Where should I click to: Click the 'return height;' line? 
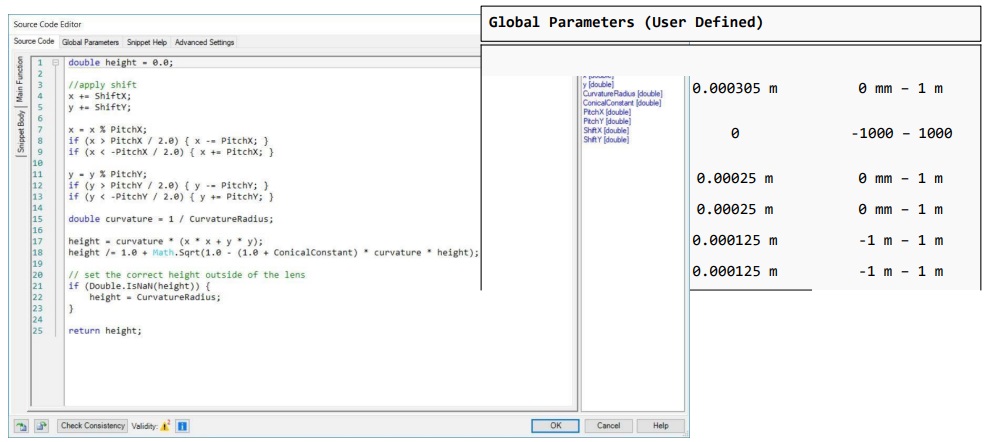pos(104,331)
